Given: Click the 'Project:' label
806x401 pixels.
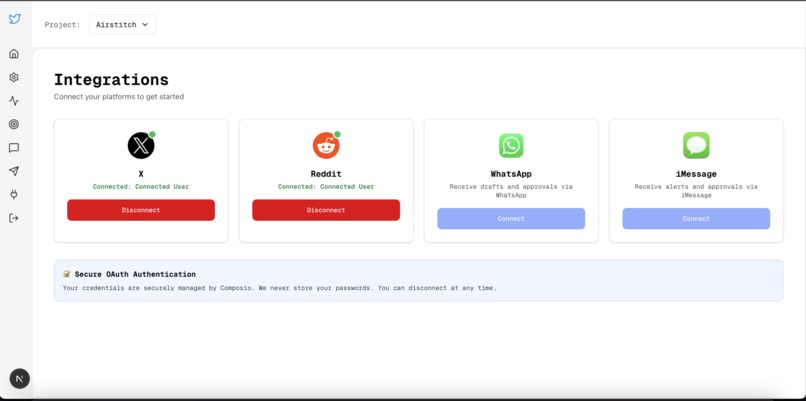Looking at the screenshot, I should coord(62,25).
